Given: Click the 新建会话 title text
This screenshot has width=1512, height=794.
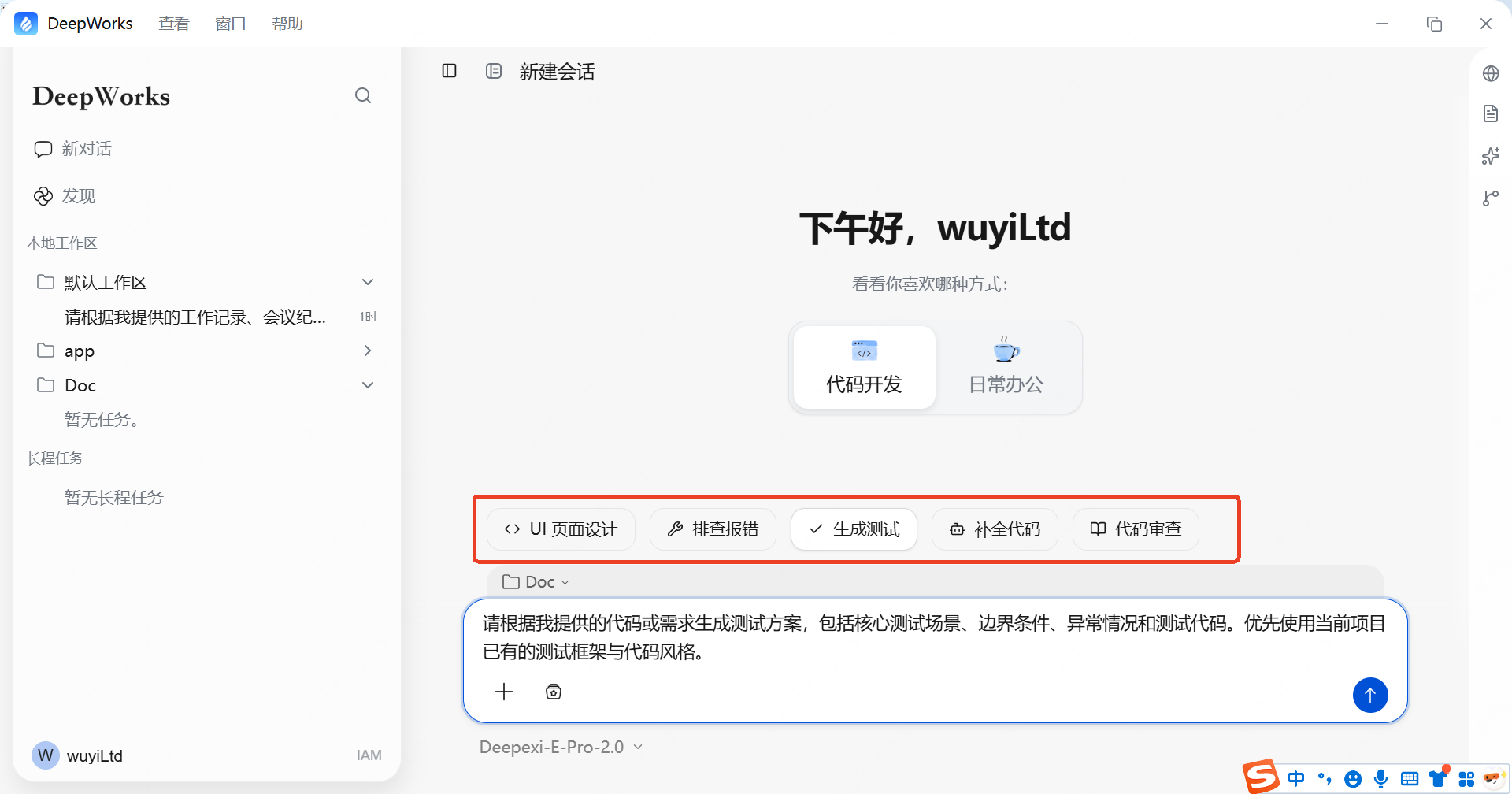Looking at the screenshot, I should point(557,72).
